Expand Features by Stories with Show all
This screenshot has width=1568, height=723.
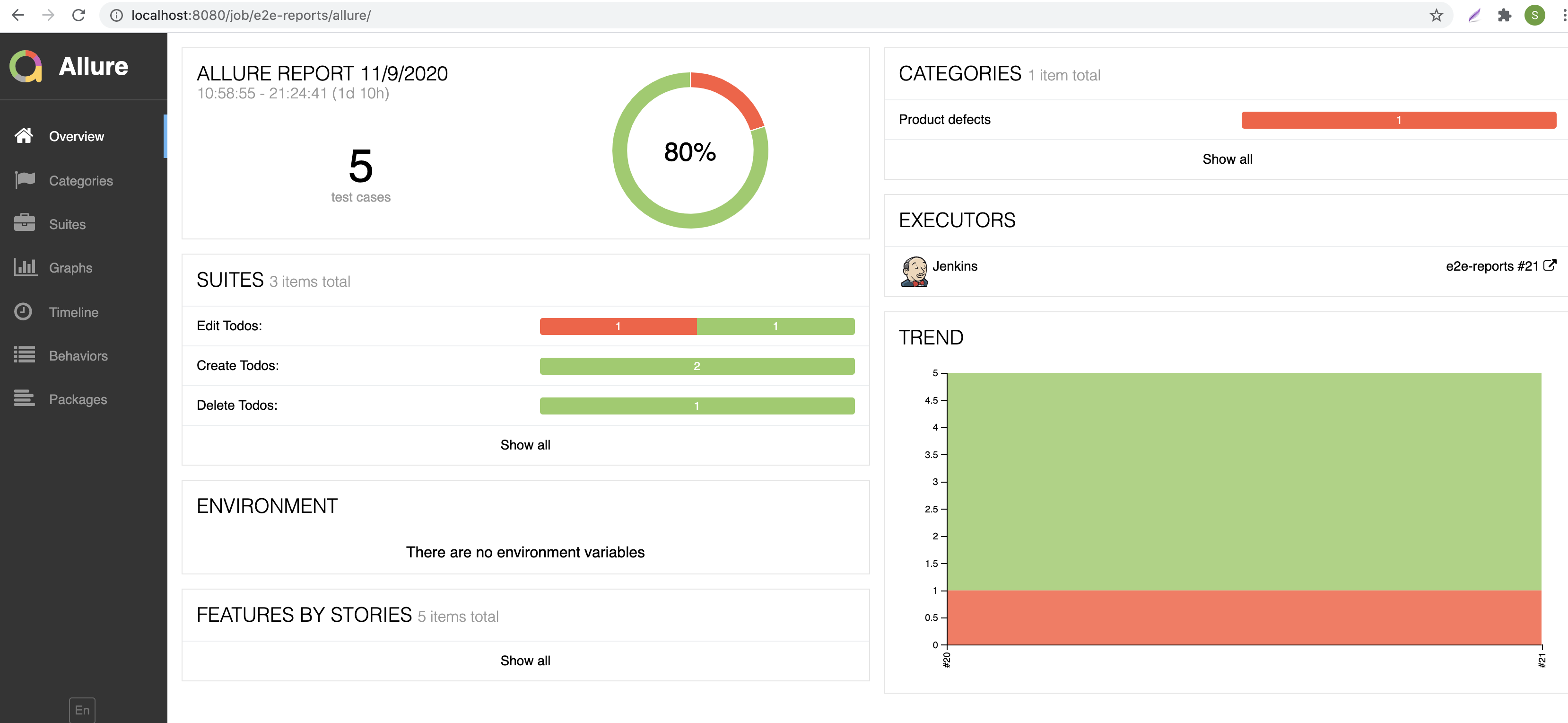[525, 660]
